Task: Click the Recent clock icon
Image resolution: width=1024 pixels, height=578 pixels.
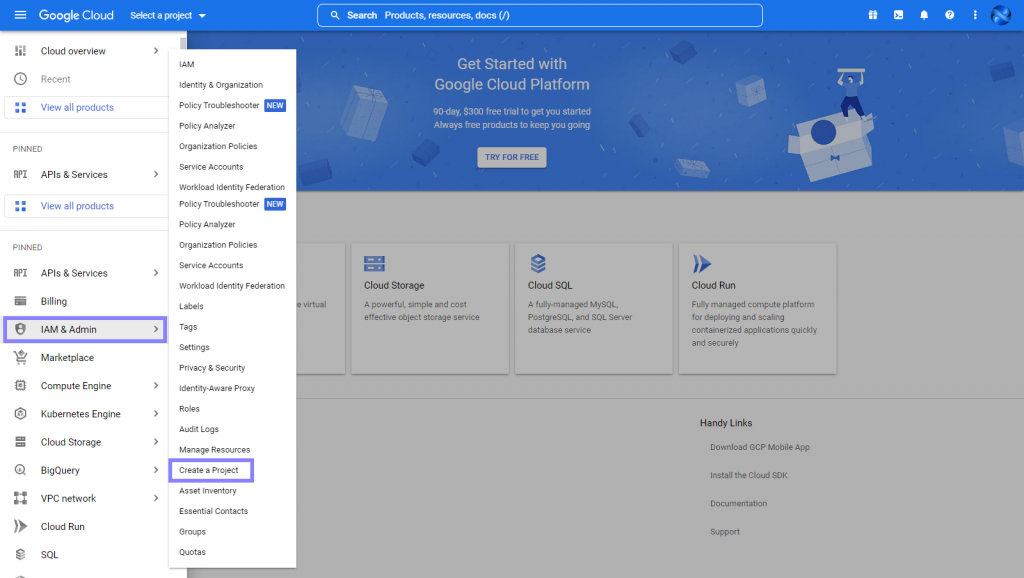Action: pyautogui.click(x=20, y=79)
